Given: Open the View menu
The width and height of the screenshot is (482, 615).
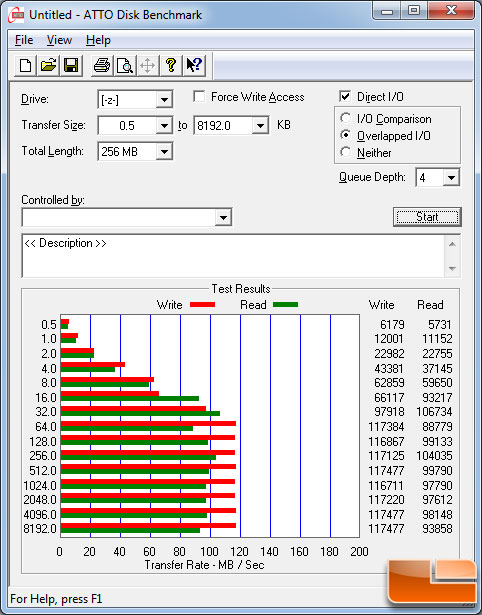Looking at the screenshot, I should (59, 40).
